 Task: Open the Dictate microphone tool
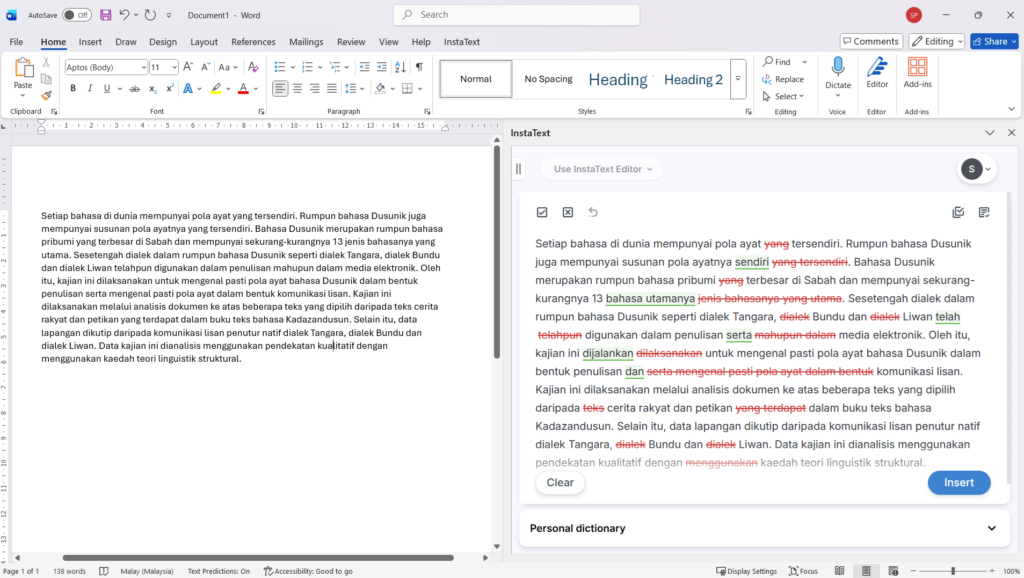(837, 73)
